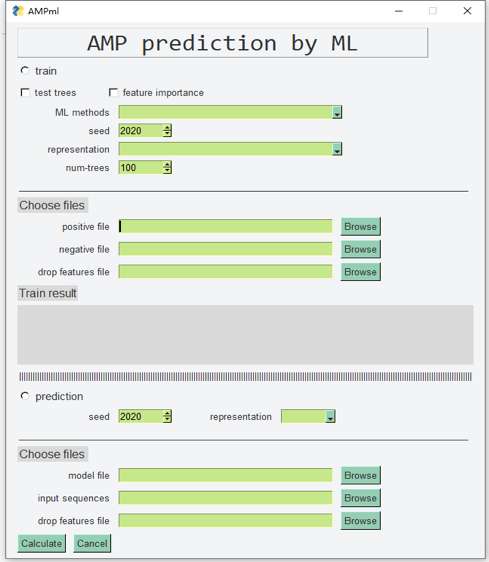489x562 pixels.
Task: Browse for the training drop features file
Action: (x=360, y=272)
